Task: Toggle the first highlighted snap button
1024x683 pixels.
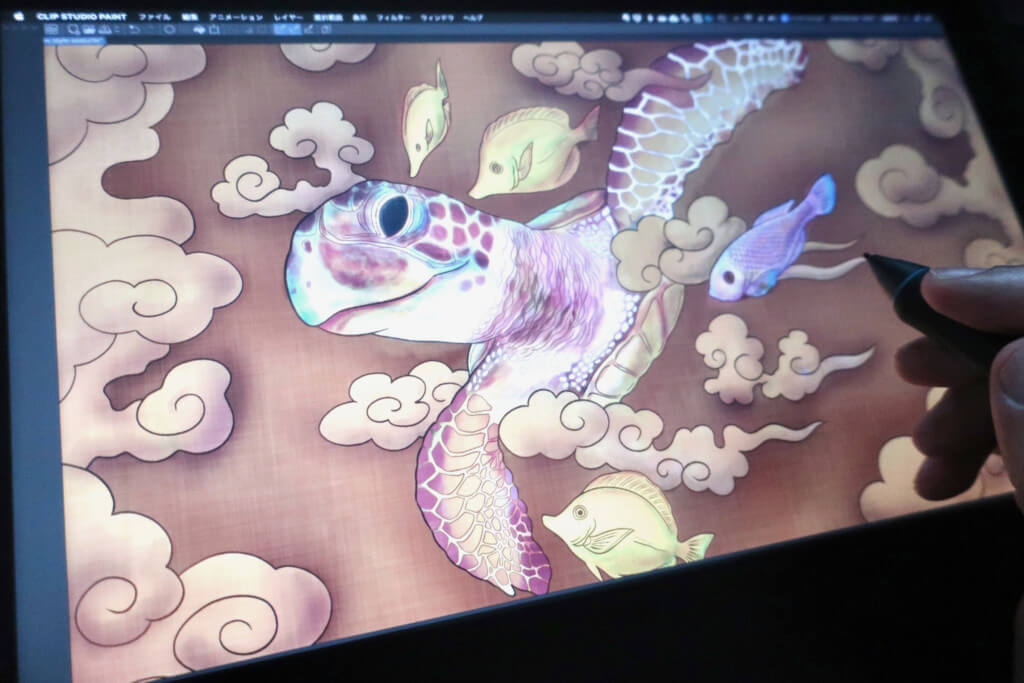Action: (x=280, y=30)
